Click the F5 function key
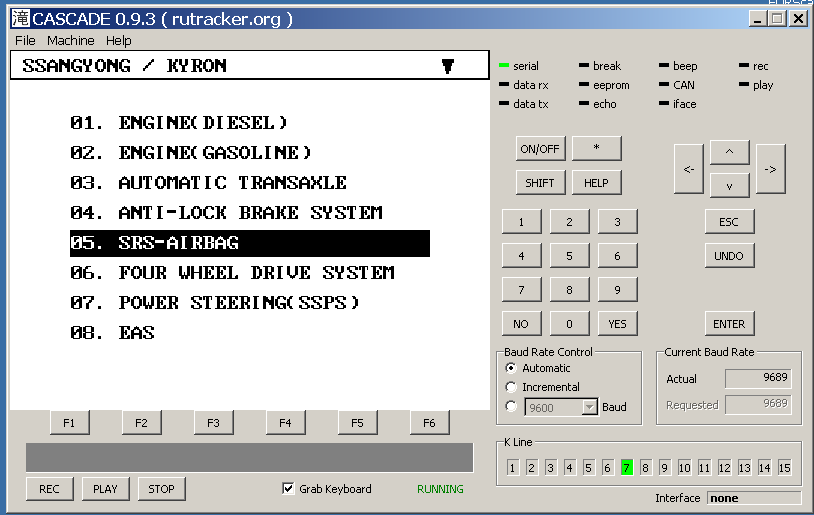This screenshot has width=814, height=515. click(x=357, y=423)
